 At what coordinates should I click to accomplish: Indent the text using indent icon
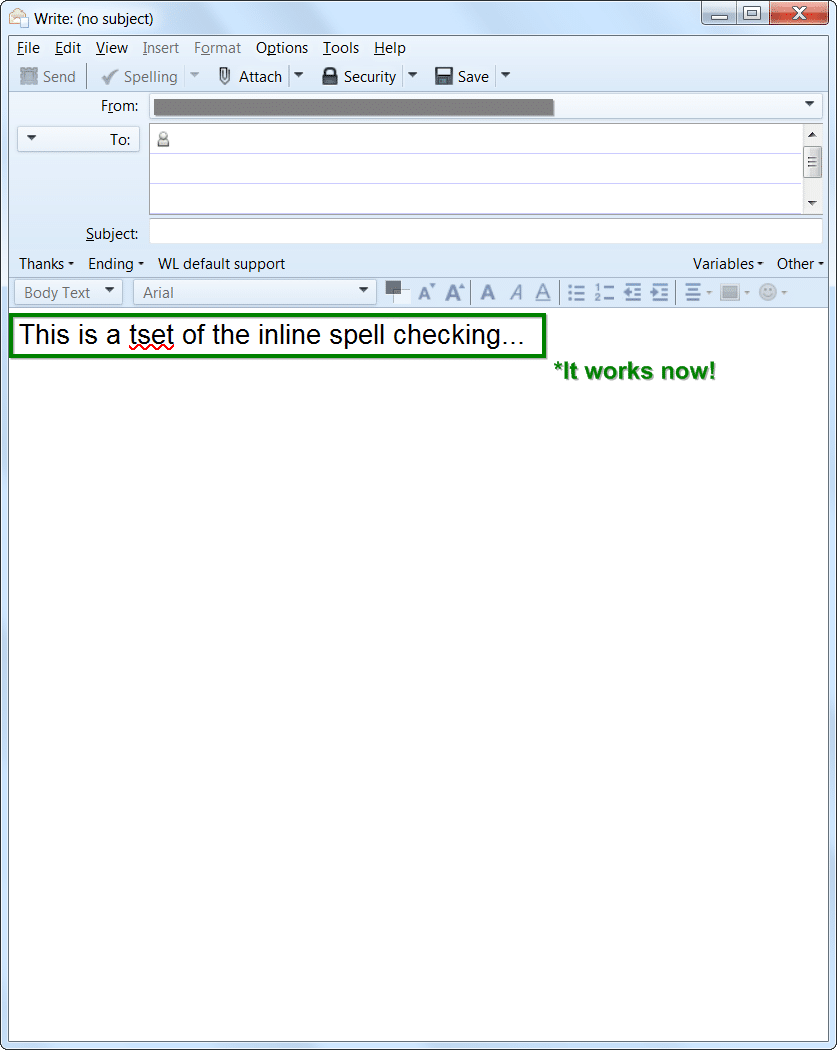(659, 292)
